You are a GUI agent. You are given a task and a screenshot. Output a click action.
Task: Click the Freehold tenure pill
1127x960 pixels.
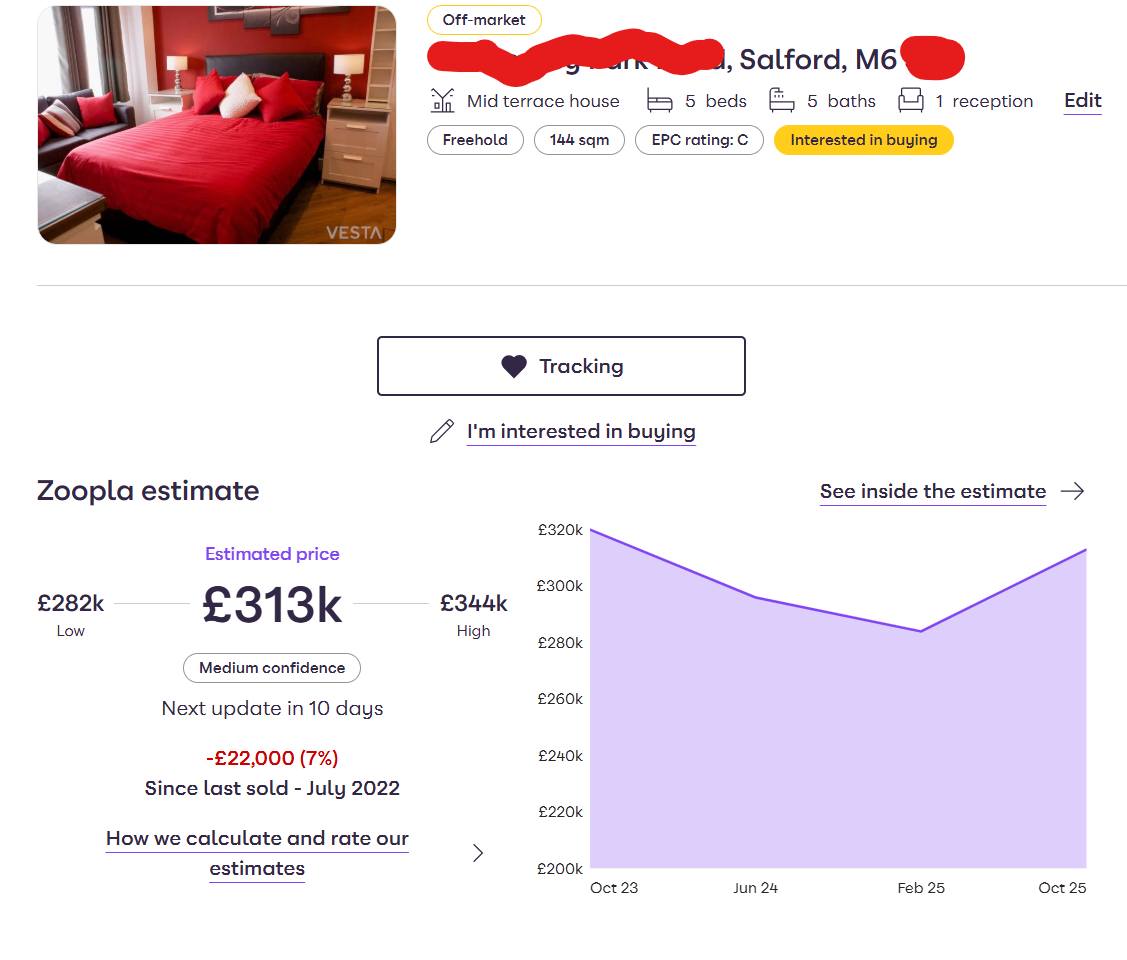(475, 140)
